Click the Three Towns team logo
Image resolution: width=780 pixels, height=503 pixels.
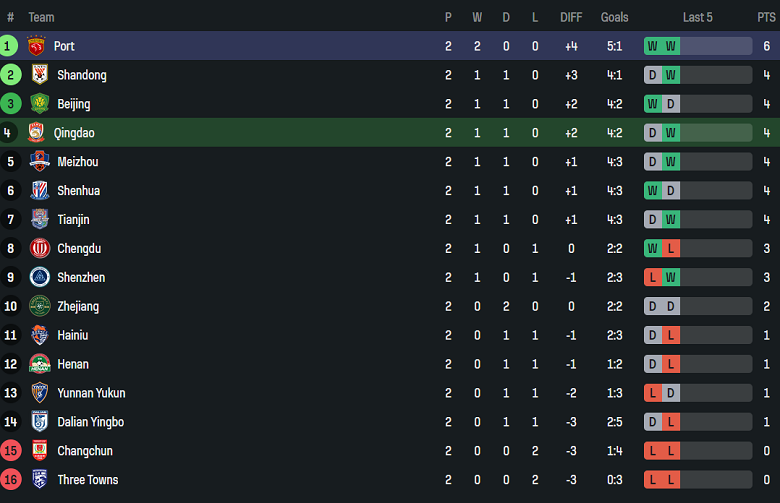[x=39, y=480]
